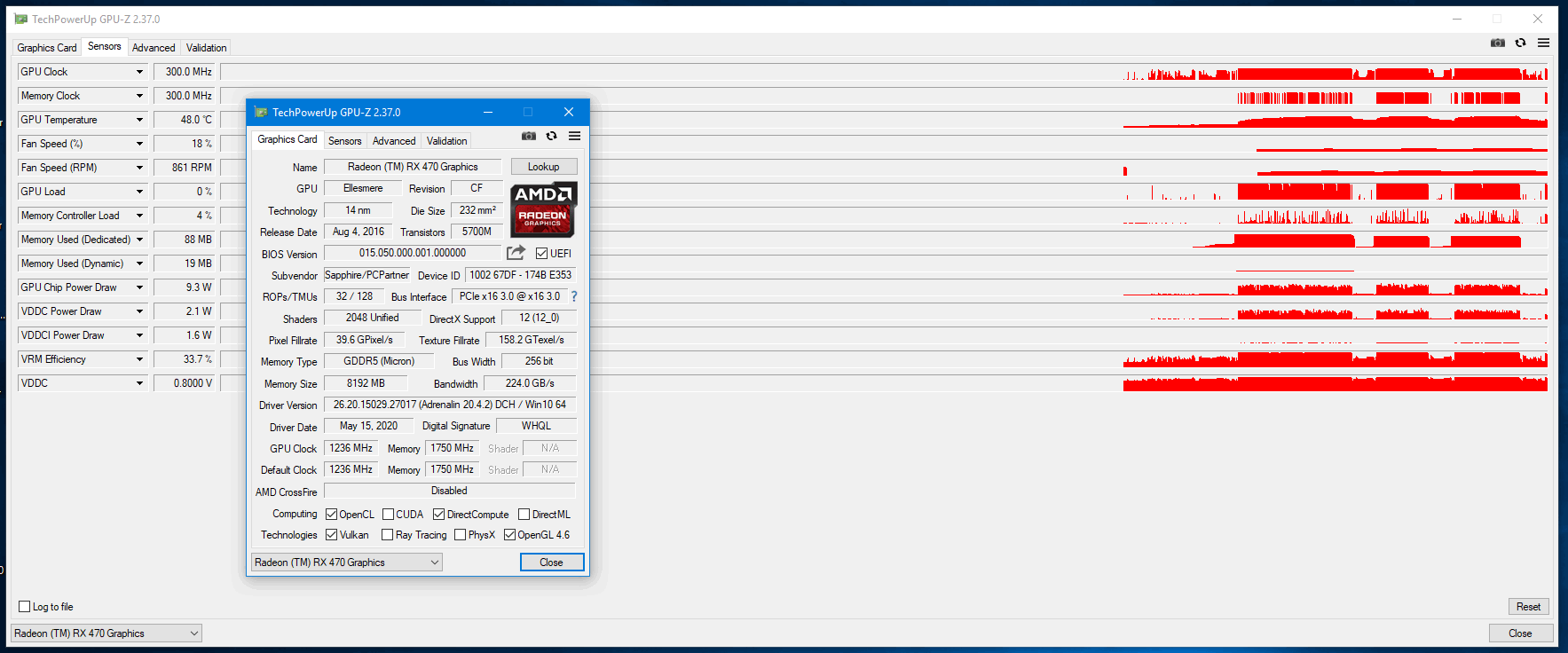Screen dimensions: 1568x653
Task: Click the Name field showing Radeon RX 470
Action: 413,167
